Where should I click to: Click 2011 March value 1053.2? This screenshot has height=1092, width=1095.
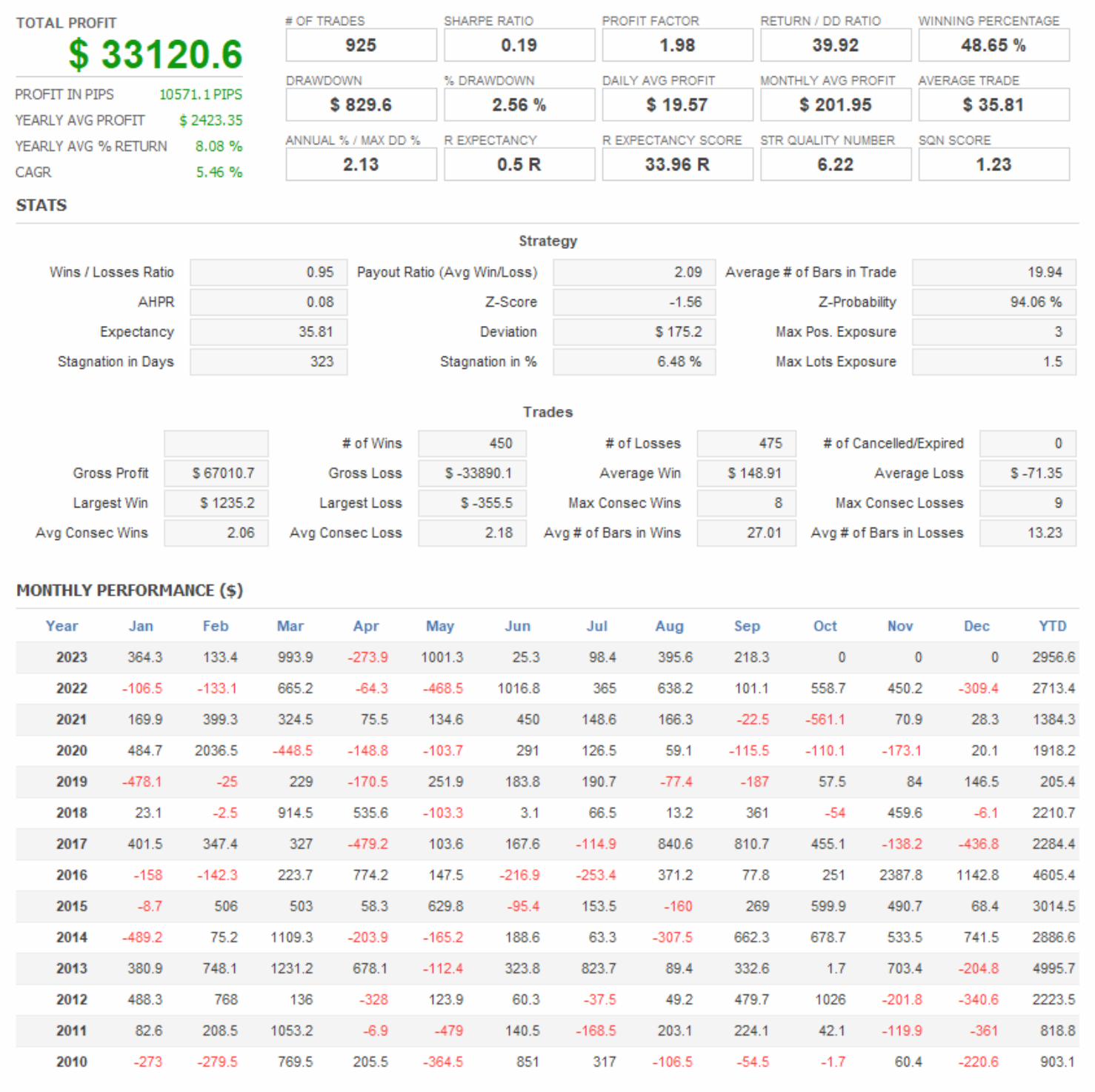point(292,1031)
